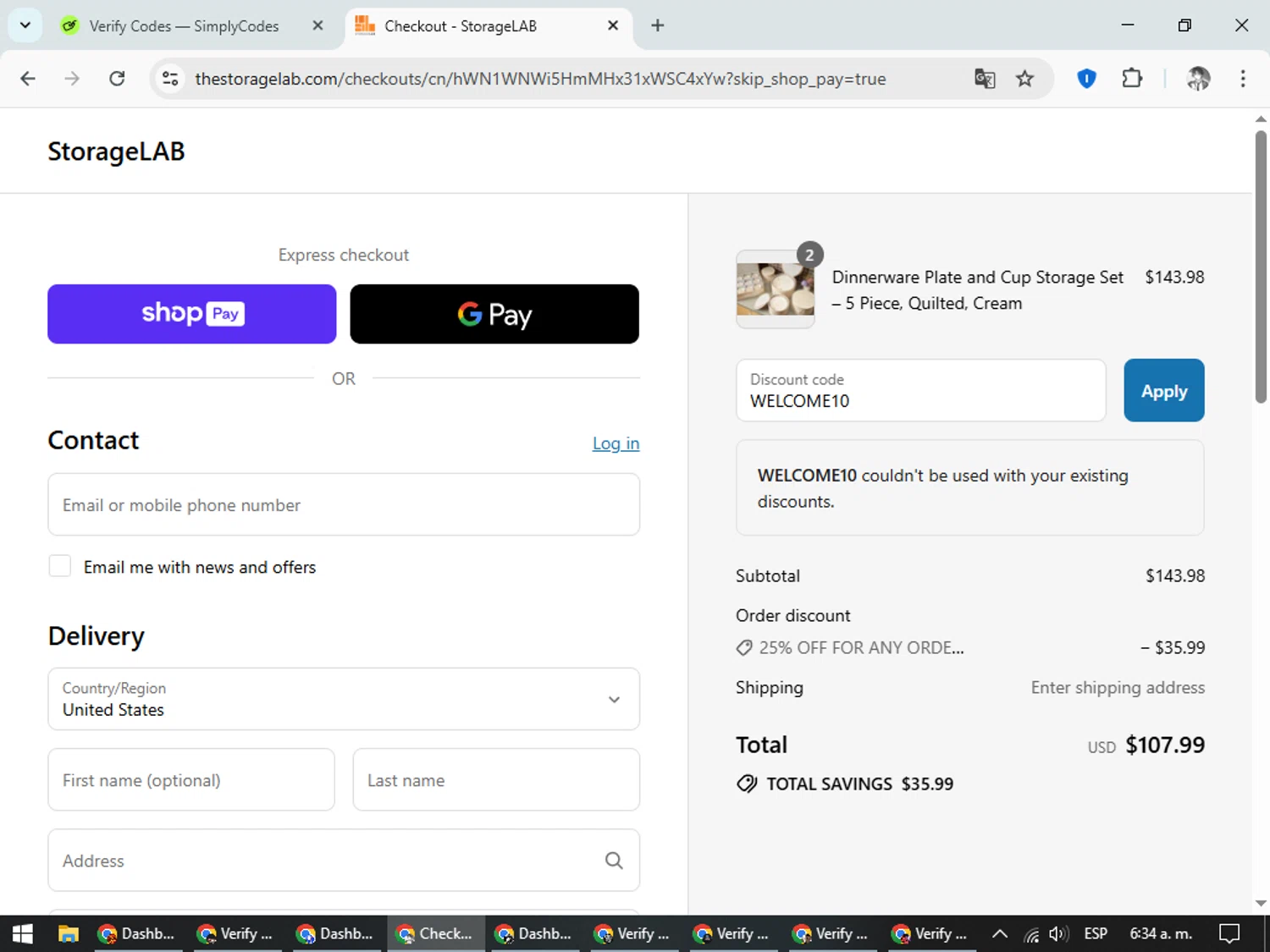1270x952 pixels.
Task: Click the Discount code field
Action: click(921, 390)
